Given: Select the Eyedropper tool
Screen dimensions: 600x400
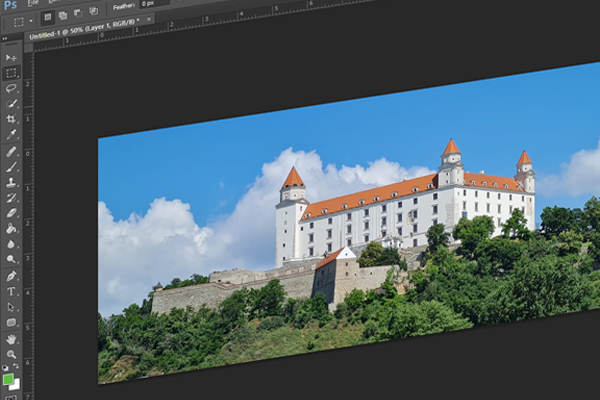Looking at the screenshot, I should [x=11, y=135].
